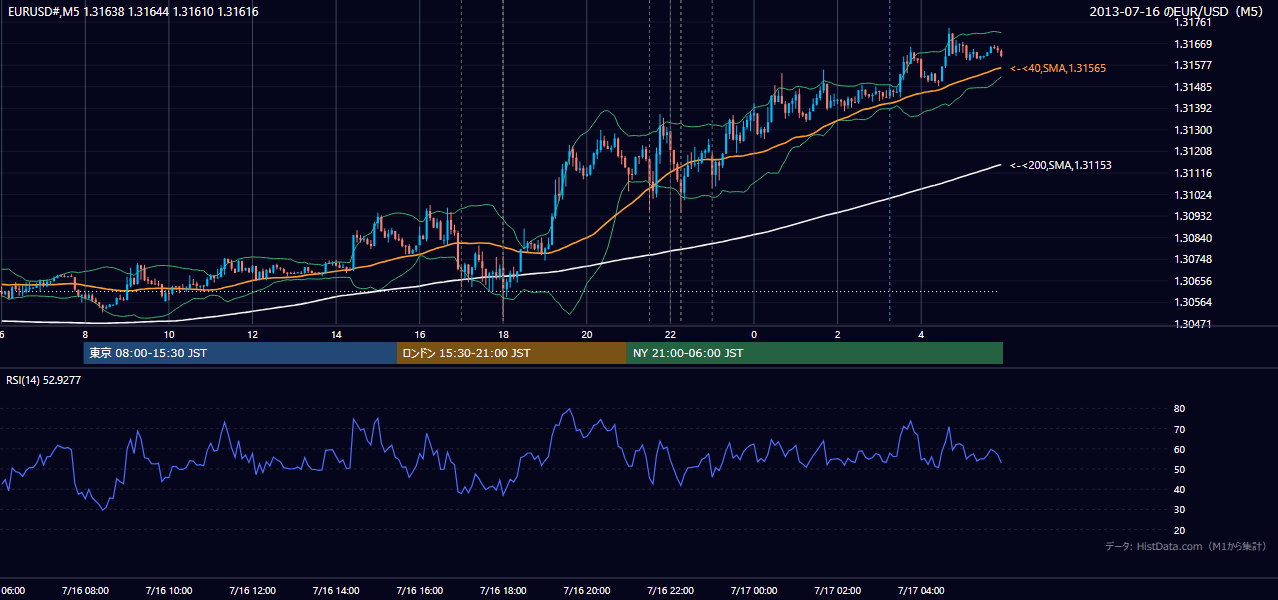Click the bottom time label 7/16 18:00
This screenshot has height=600, width=1278.
coord(503,591)
